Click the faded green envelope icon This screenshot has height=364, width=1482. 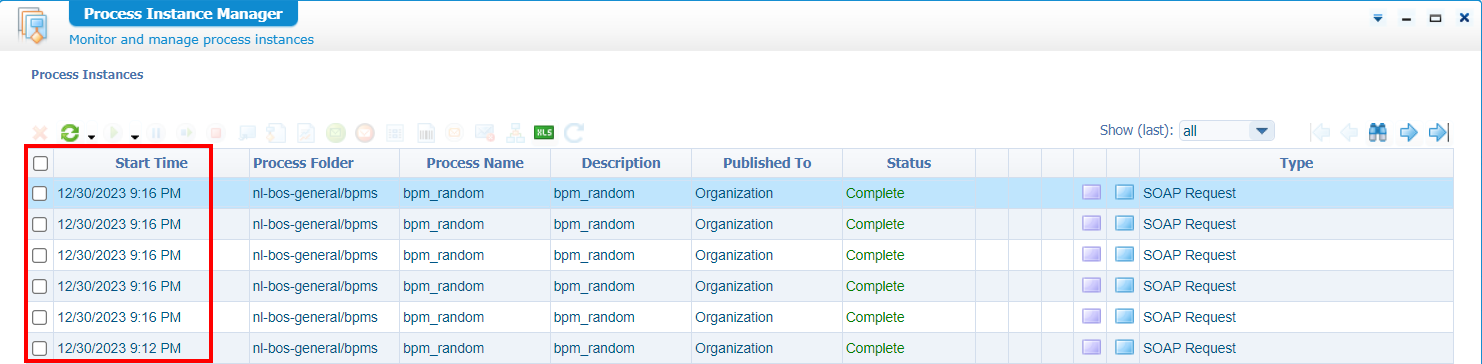(x=335, y=133)
